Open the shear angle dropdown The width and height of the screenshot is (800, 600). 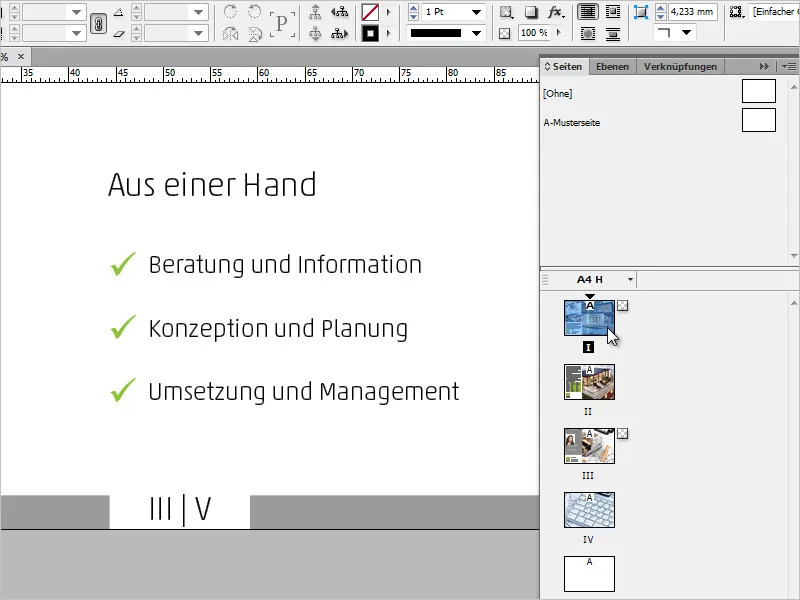click(x=198, y=34)
